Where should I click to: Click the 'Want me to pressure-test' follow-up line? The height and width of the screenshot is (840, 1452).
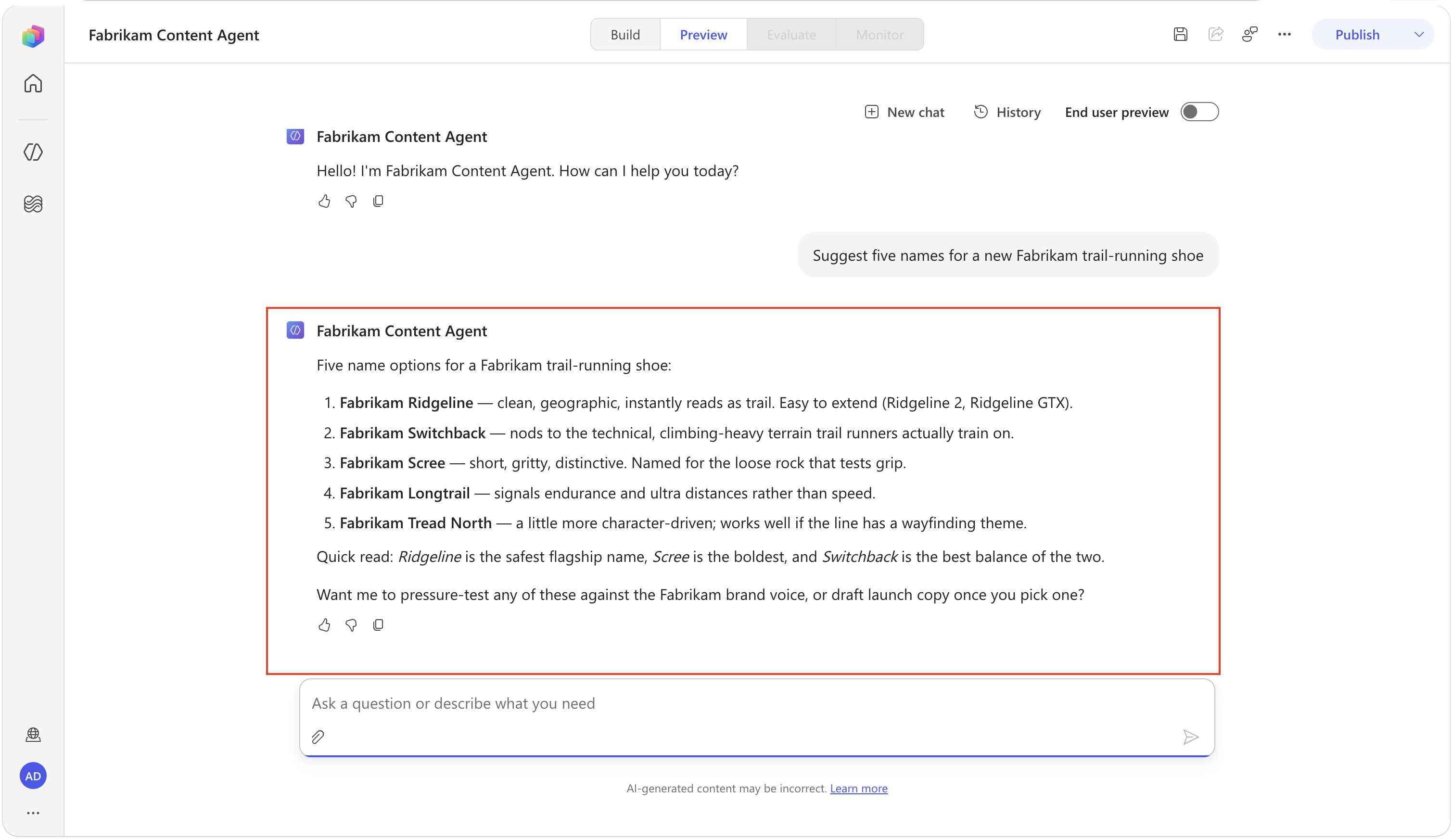coord(700,595)
